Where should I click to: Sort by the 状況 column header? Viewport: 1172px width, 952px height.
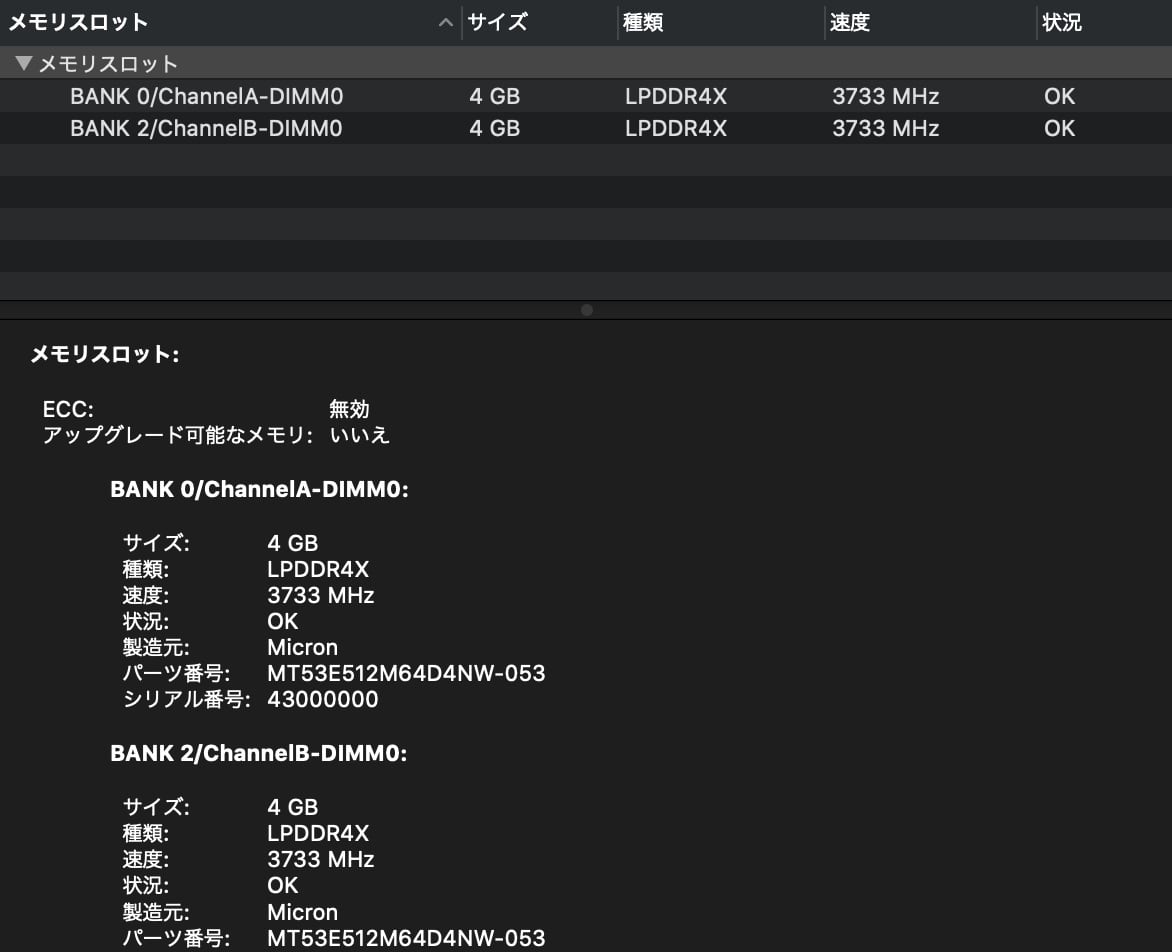point(1061,22)
